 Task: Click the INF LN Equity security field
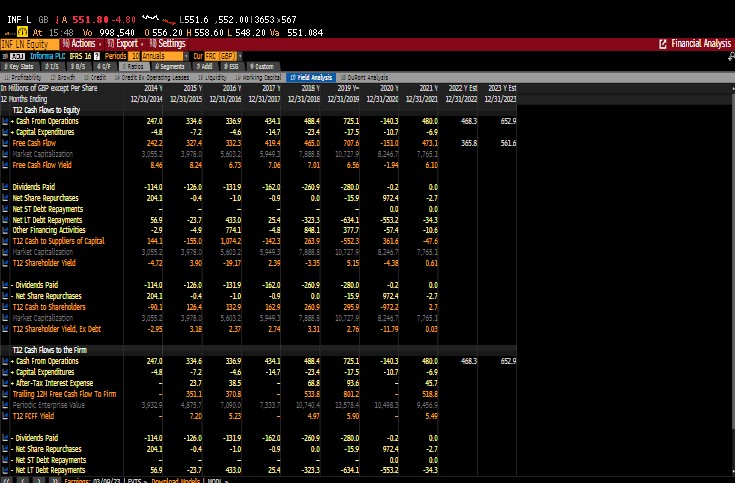tap(26, 44)
